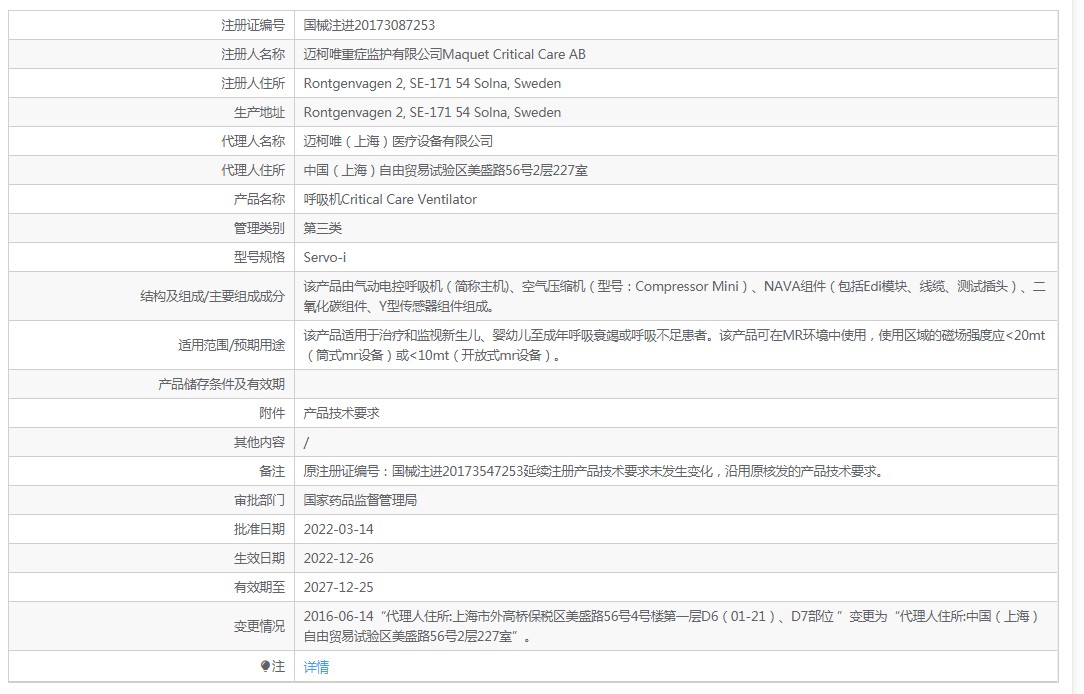Click agent name 迈柯唯（上海）医疗设备有限公司
The height and width of the screenshot is (694, 1084).
tap(398, 142)
